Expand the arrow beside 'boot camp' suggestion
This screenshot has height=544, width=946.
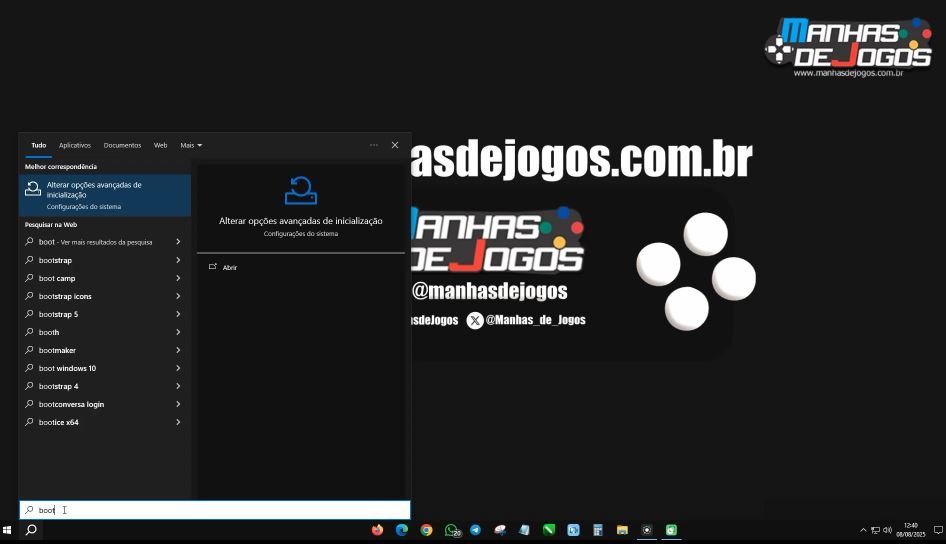click(178, 278)
